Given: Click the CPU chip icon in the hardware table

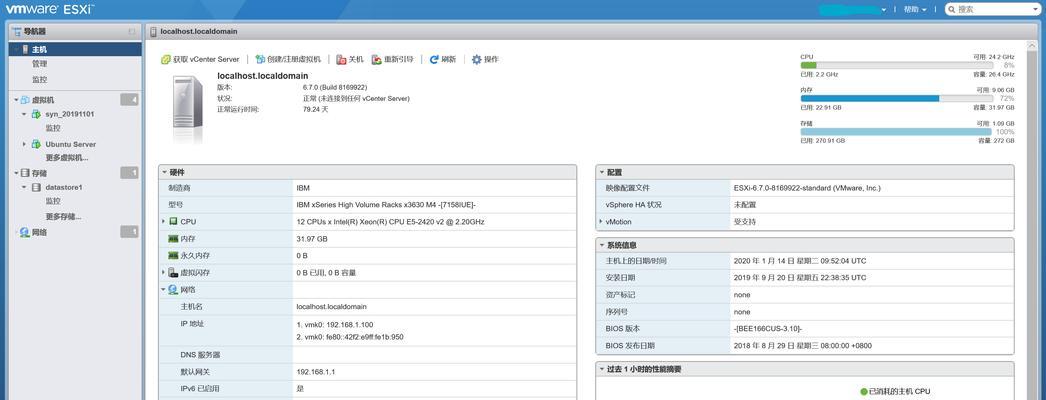Looking at the screenshot, I should coord(173,221).
